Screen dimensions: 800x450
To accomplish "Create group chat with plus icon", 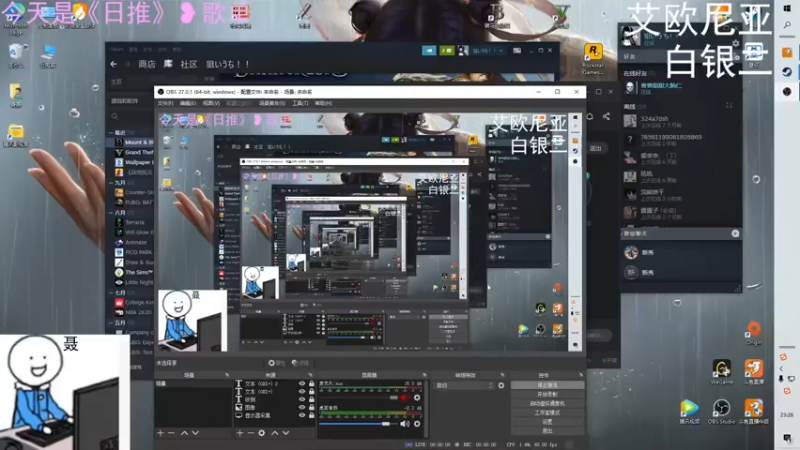I will pos(735,234).
